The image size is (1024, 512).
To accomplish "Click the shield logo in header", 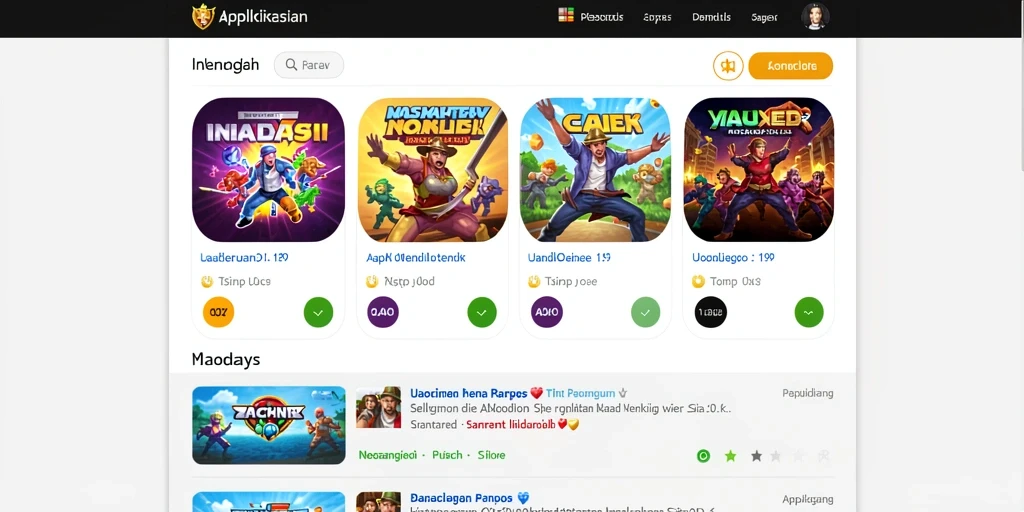I will [x=203, y=16].
